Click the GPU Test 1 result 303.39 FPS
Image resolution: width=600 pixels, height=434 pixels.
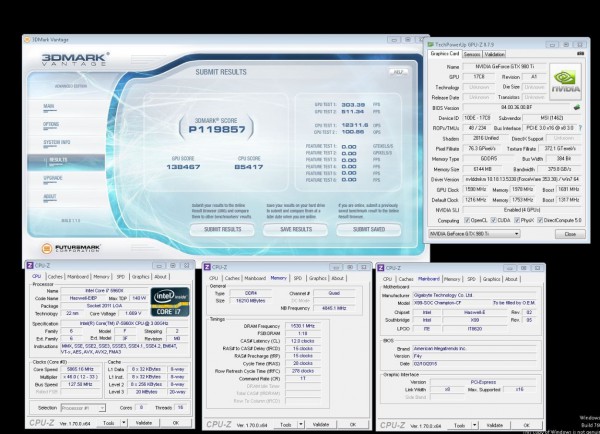tap(353, 104)
